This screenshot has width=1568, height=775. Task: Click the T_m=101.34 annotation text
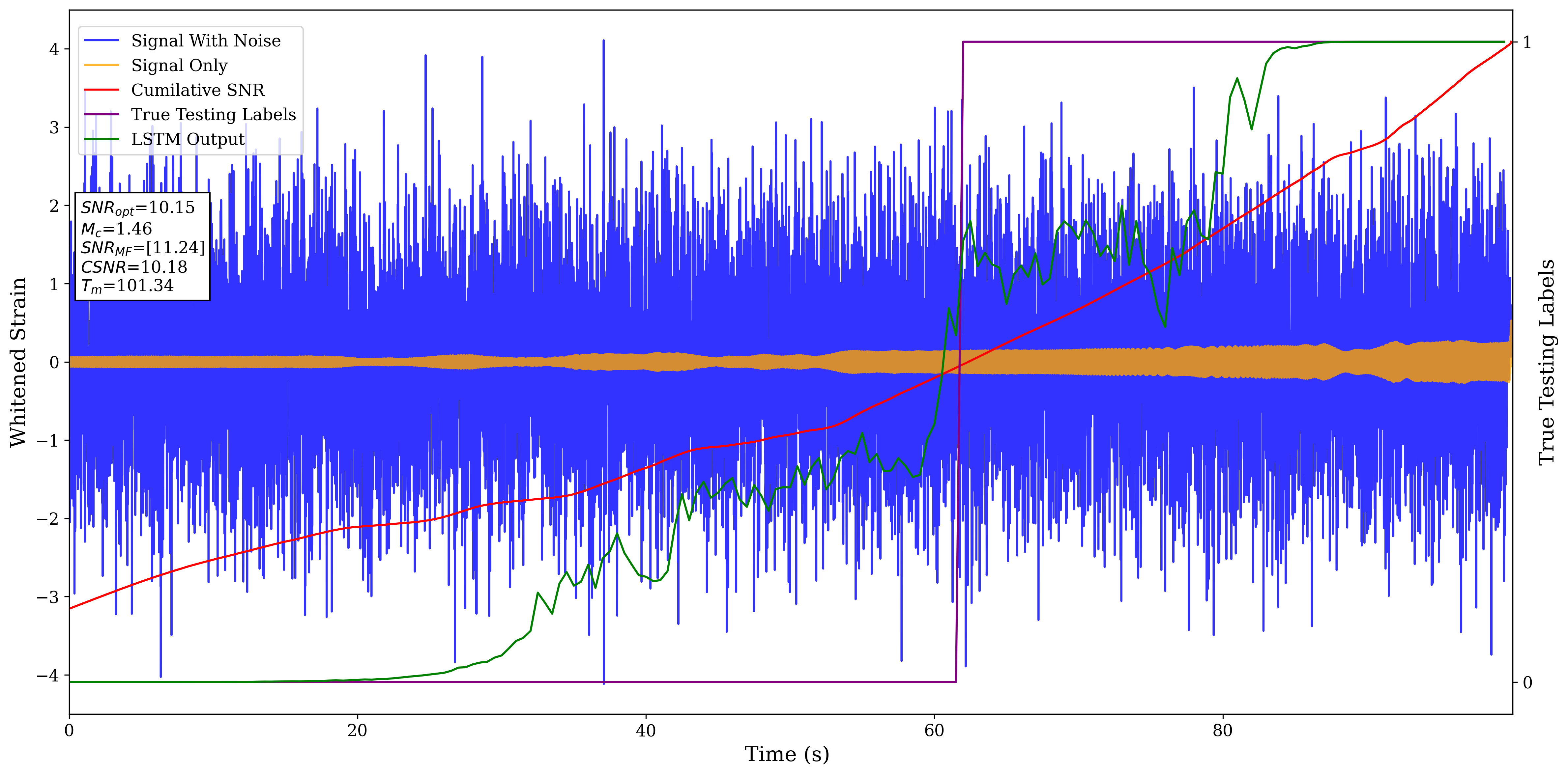tap(127, 286)
